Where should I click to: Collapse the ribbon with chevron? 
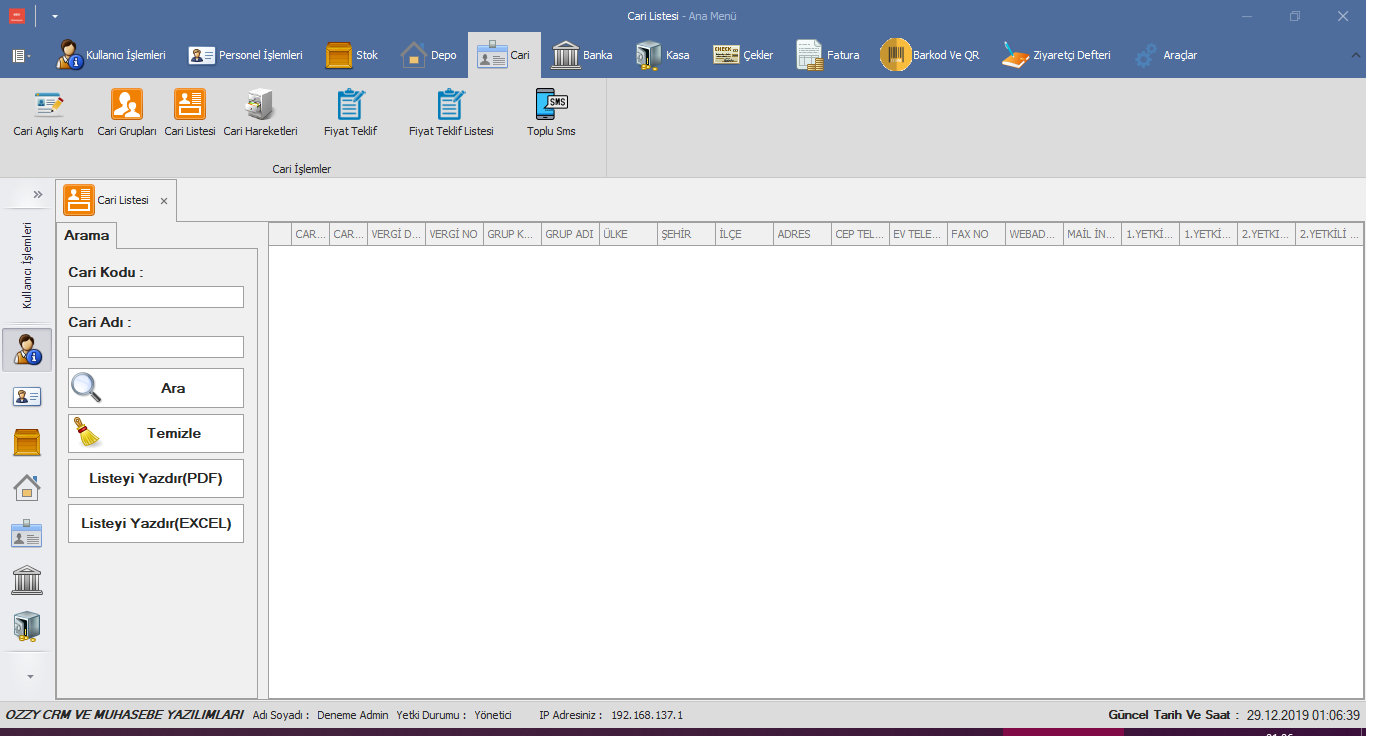(1355, 55)
